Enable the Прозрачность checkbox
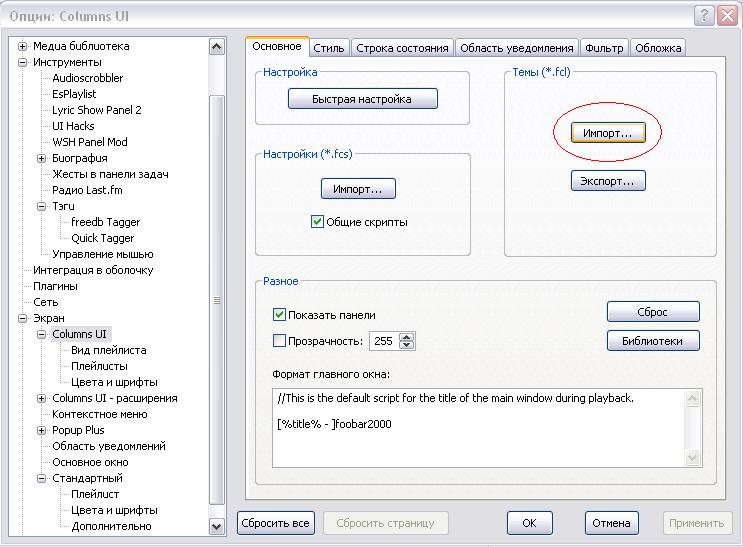 280,341
